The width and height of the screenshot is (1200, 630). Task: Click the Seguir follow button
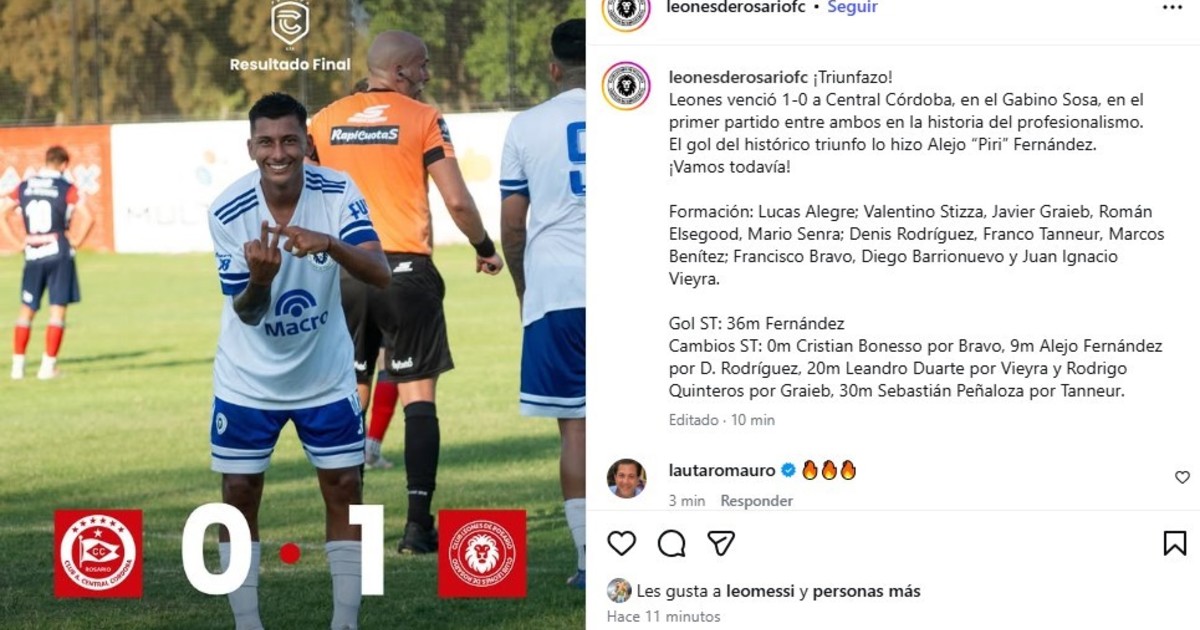pos(853,7)
